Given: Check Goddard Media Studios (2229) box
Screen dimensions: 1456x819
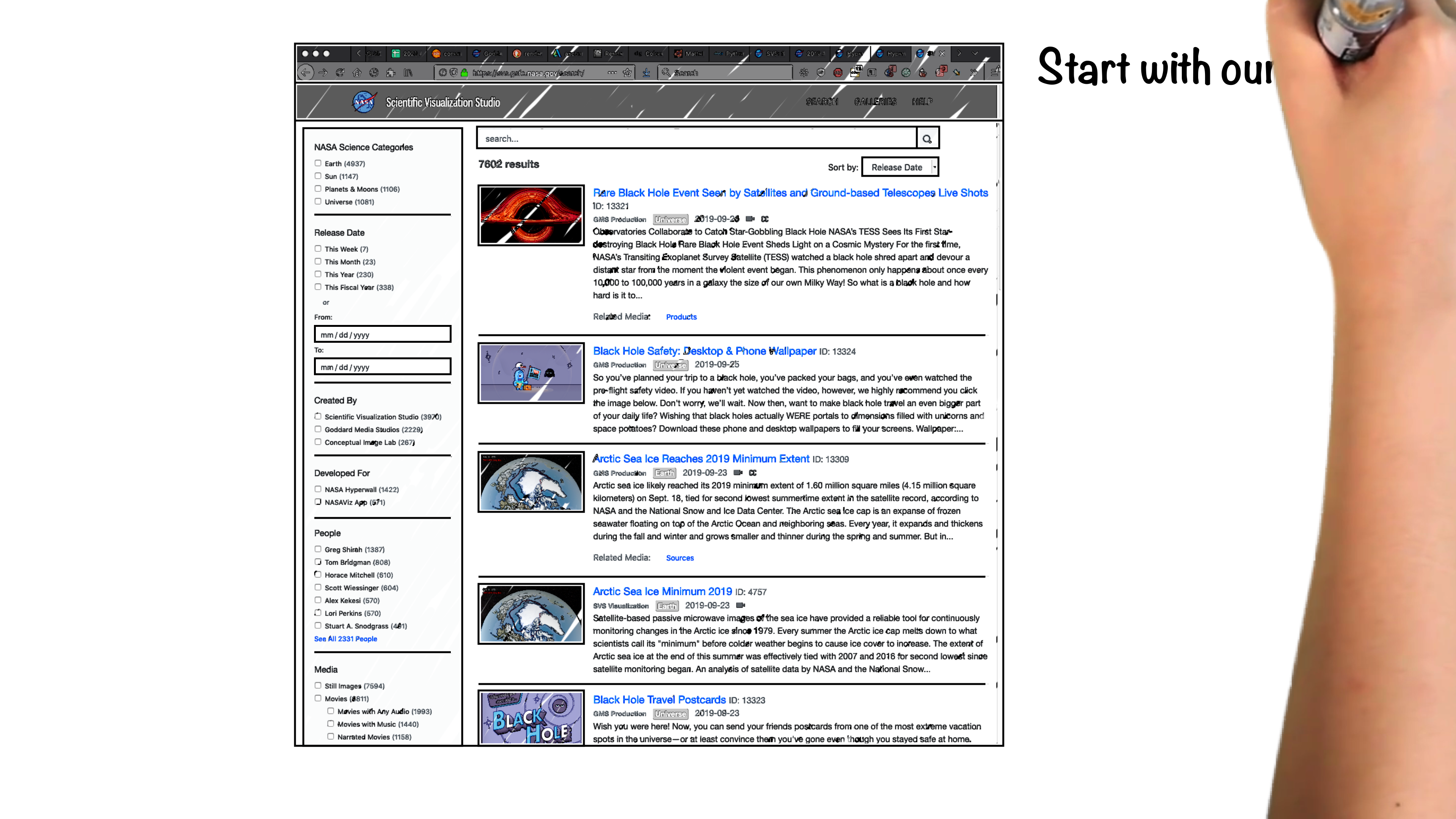Looking at the screenshot, I should (x=318, y=429).
